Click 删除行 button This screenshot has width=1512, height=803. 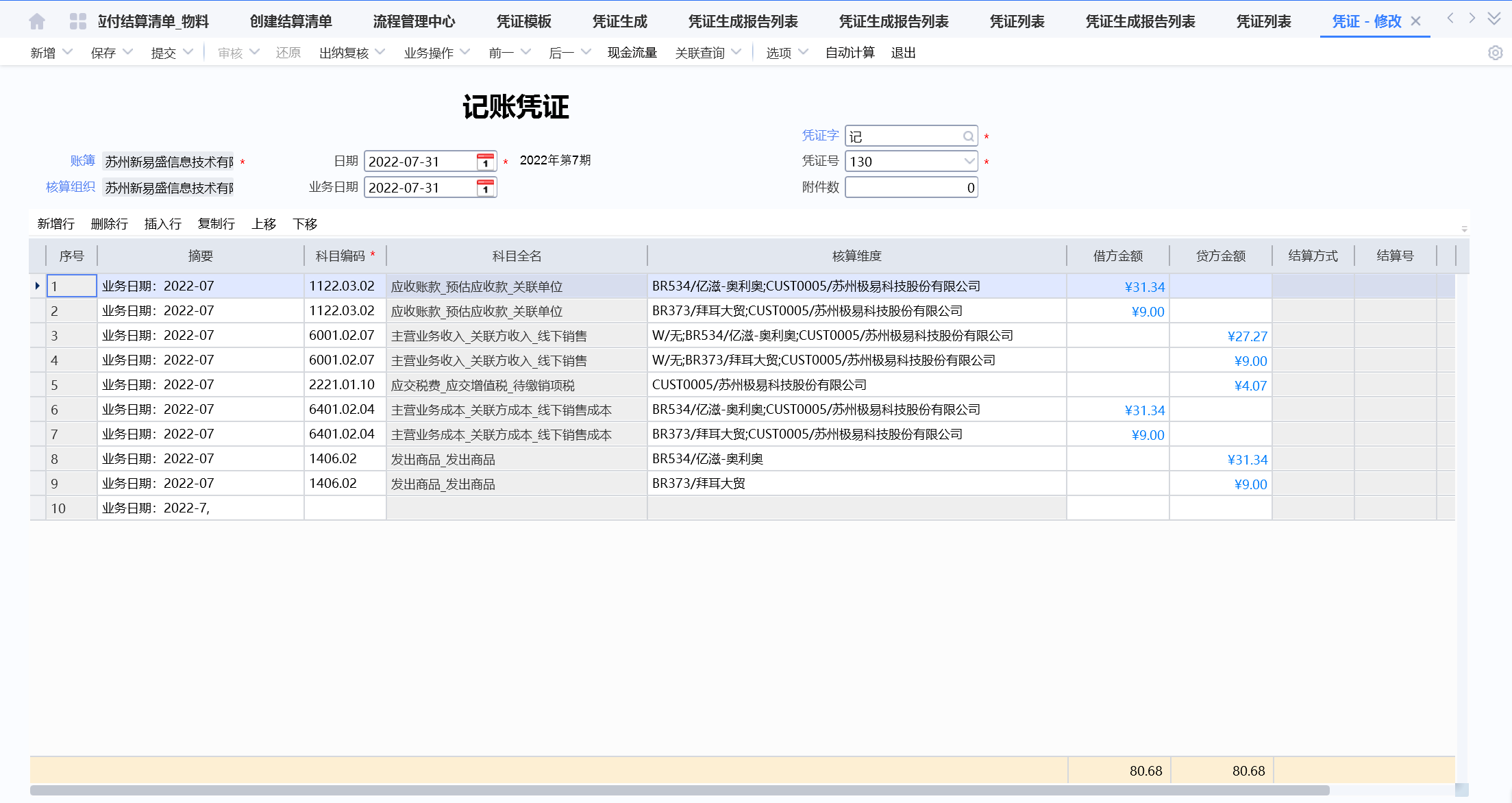click(110, 224)
